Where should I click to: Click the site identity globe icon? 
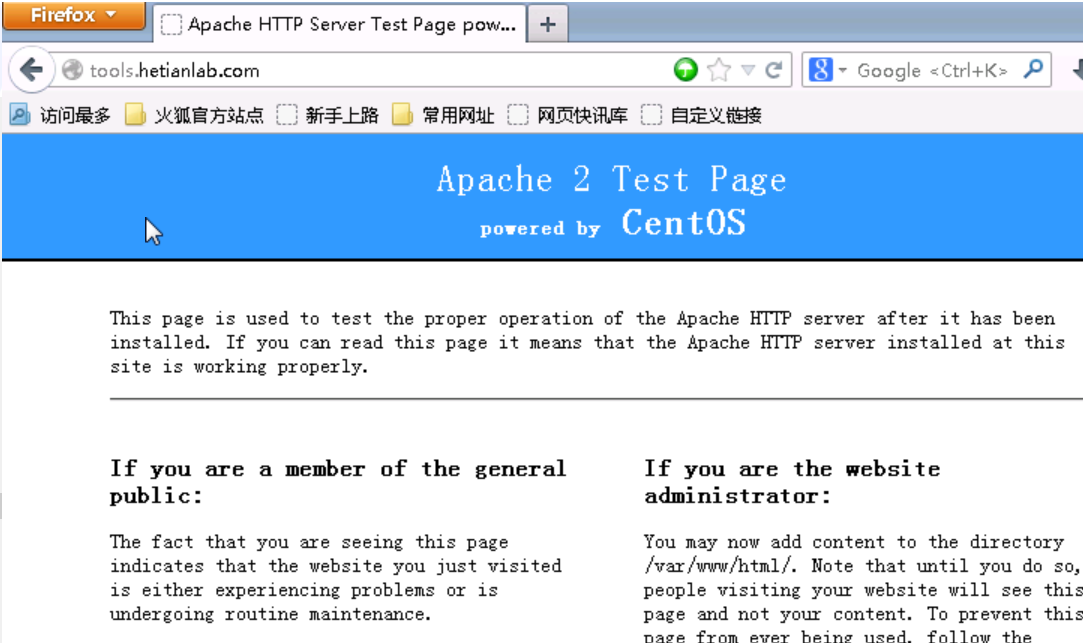point(72,70)
